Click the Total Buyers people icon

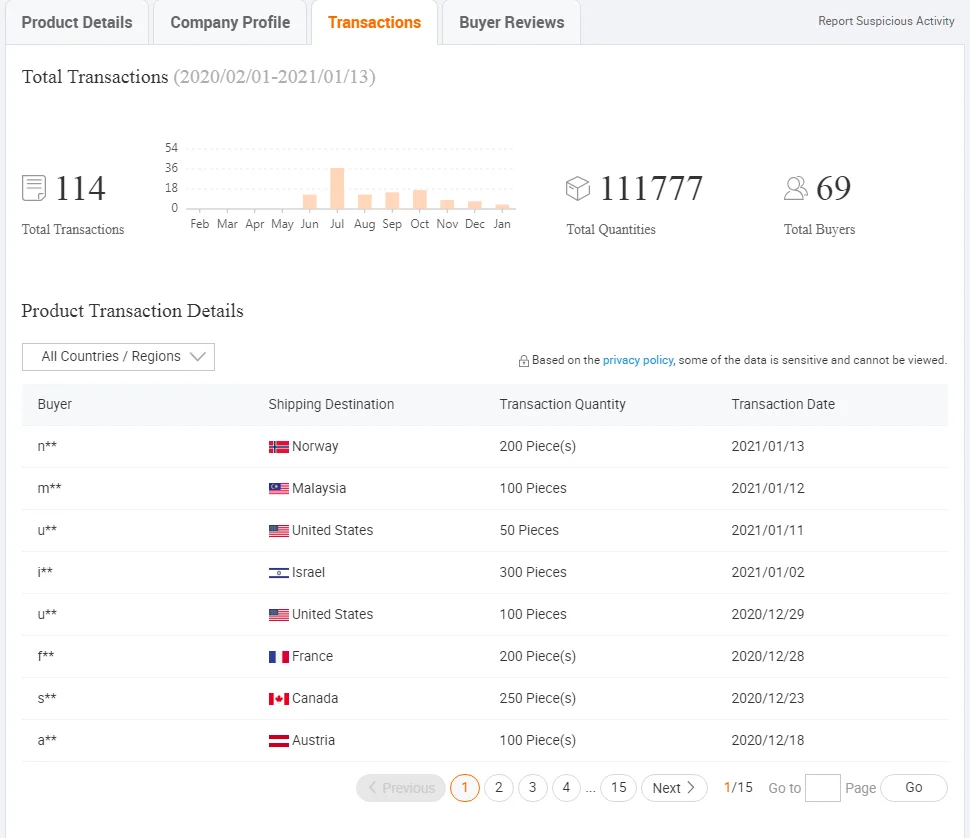click(x=796, y=188)
